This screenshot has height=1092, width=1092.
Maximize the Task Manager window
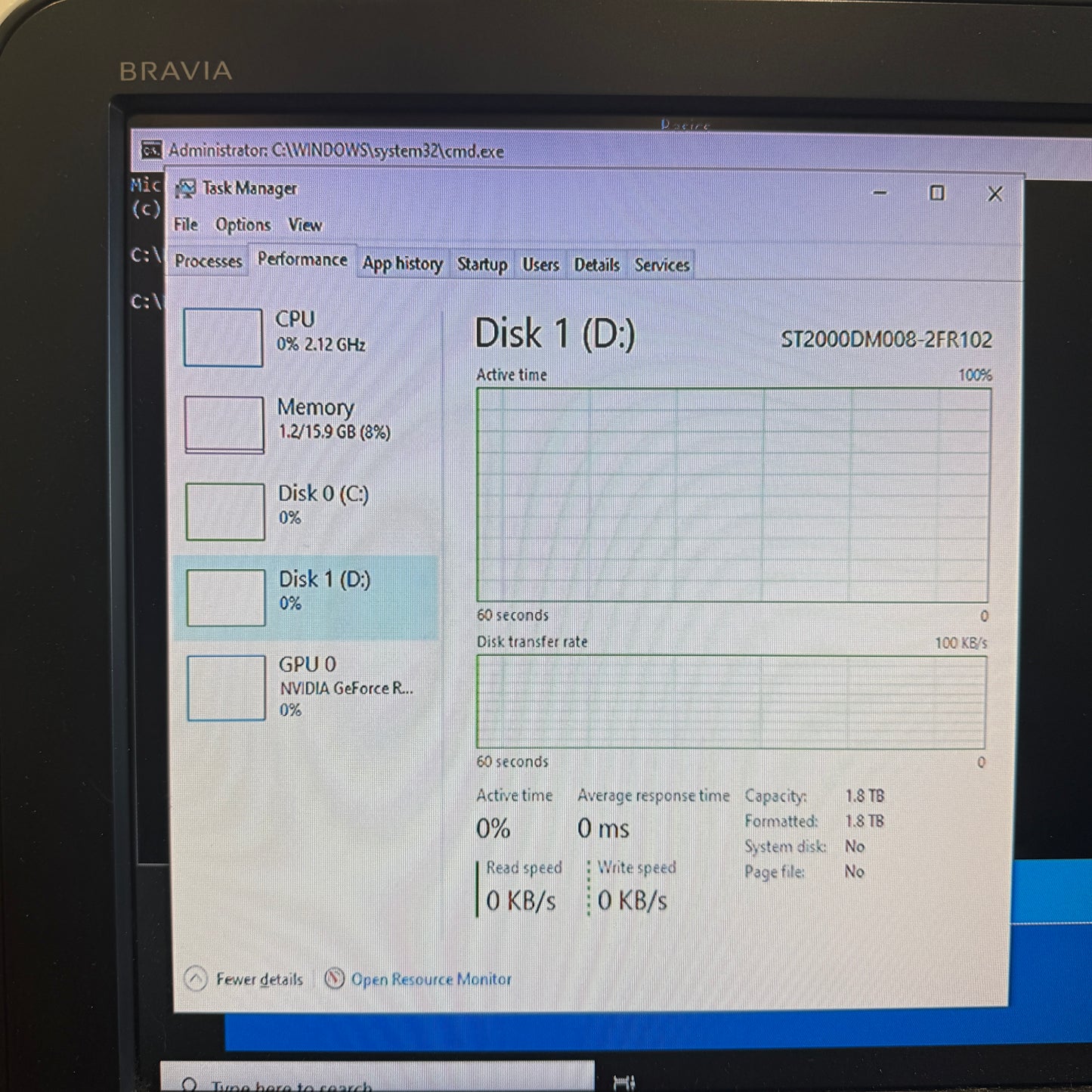937,193
